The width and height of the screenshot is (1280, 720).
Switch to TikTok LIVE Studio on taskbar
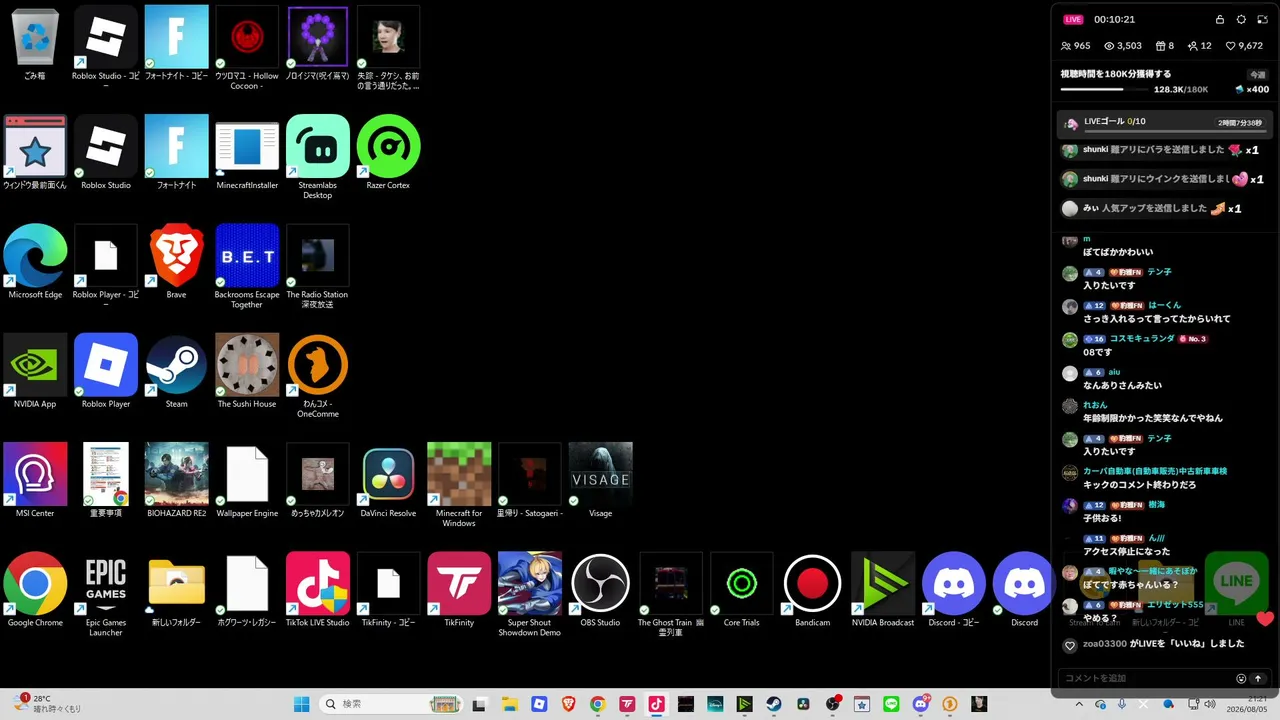coord(656,704)
